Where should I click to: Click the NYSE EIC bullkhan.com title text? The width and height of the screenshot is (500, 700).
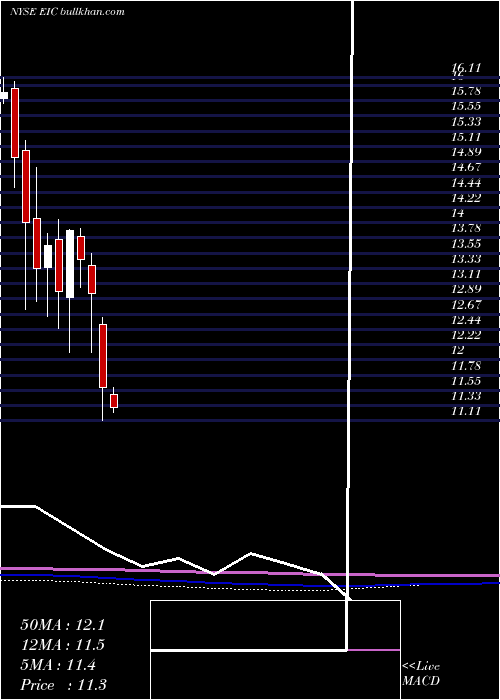click(x=67, y=12)
